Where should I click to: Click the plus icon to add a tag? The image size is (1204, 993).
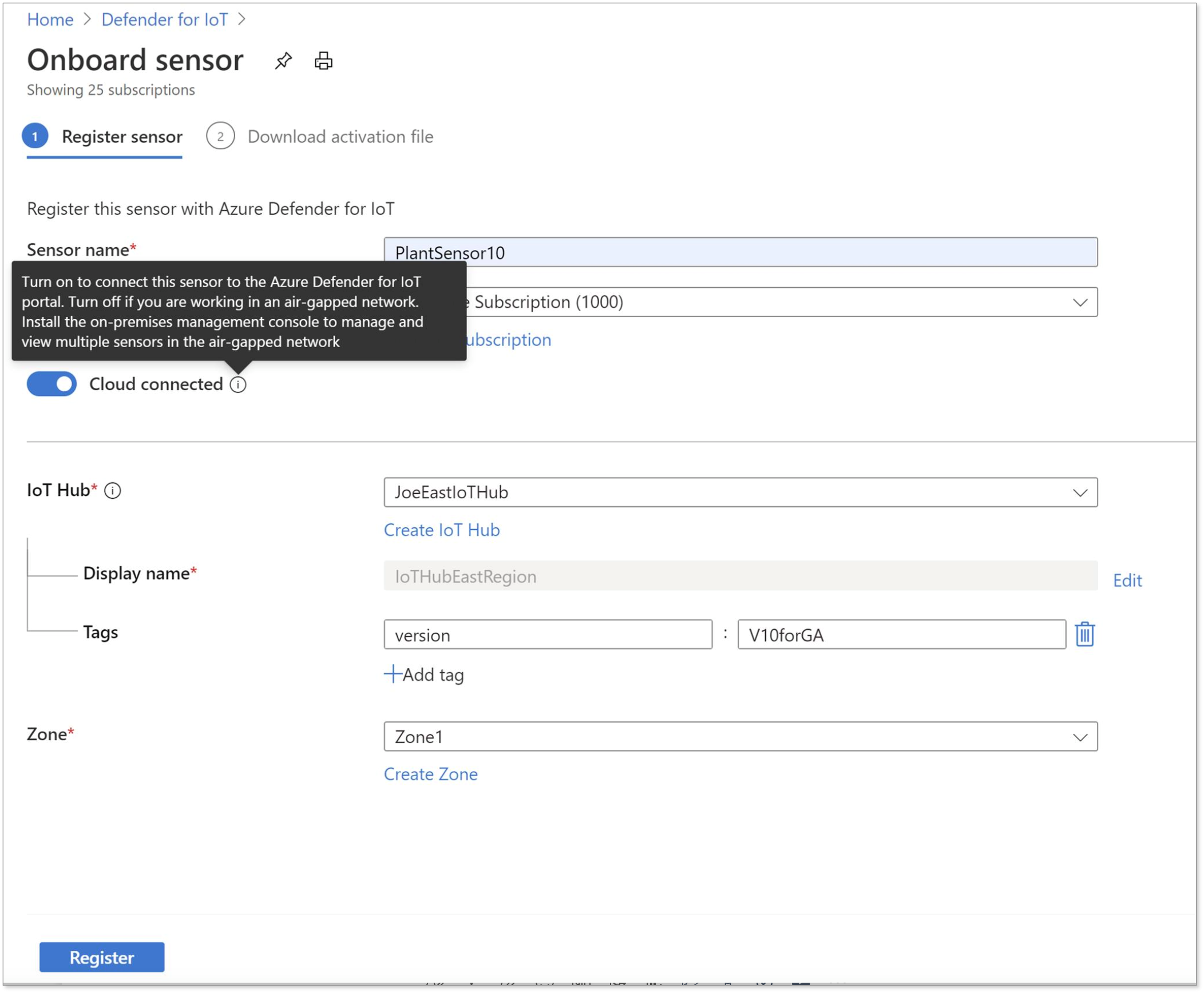[393, 674]
